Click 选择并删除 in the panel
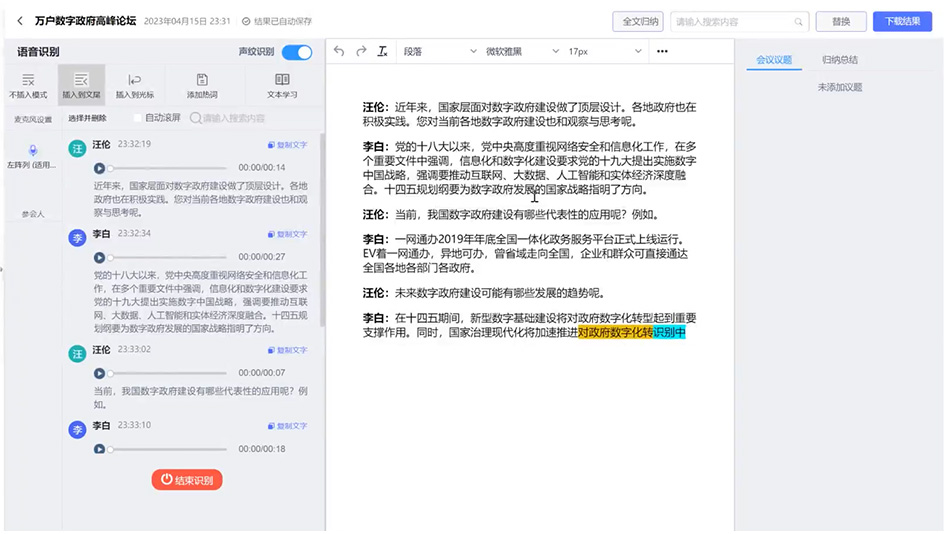Viewport: 944px width, 534px height. point(87,118)
